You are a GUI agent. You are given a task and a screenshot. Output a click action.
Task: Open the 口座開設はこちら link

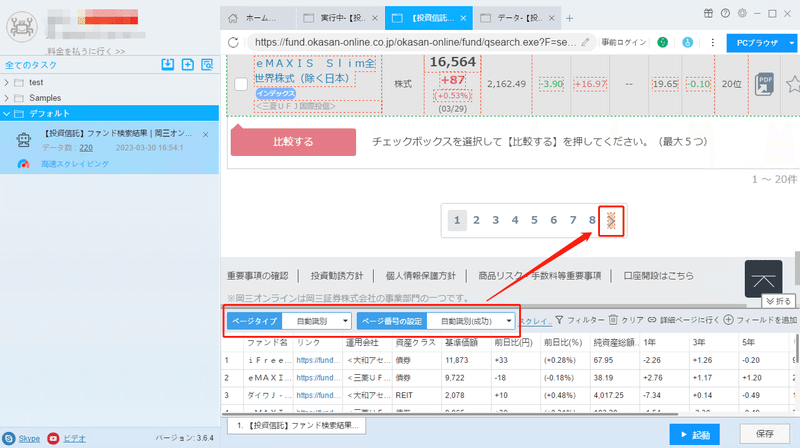click(x=658, y=276)
